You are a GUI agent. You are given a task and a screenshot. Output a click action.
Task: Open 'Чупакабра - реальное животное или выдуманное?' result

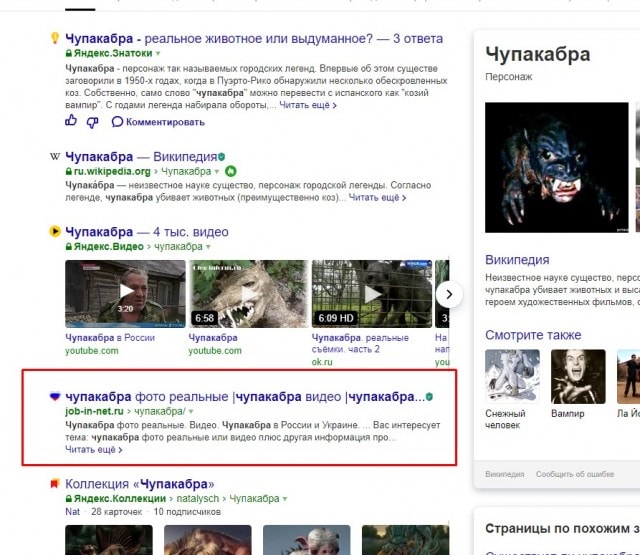click(254, 39)
